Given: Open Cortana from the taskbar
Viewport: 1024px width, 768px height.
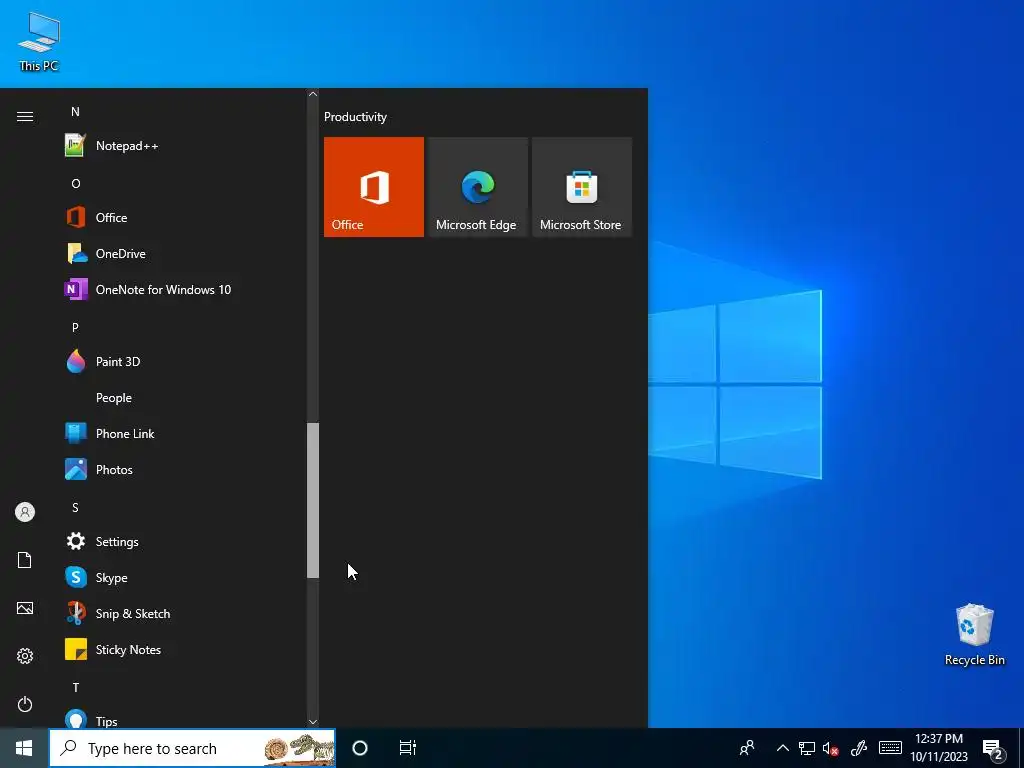Looking at the screenshot, I should [360, 748].
